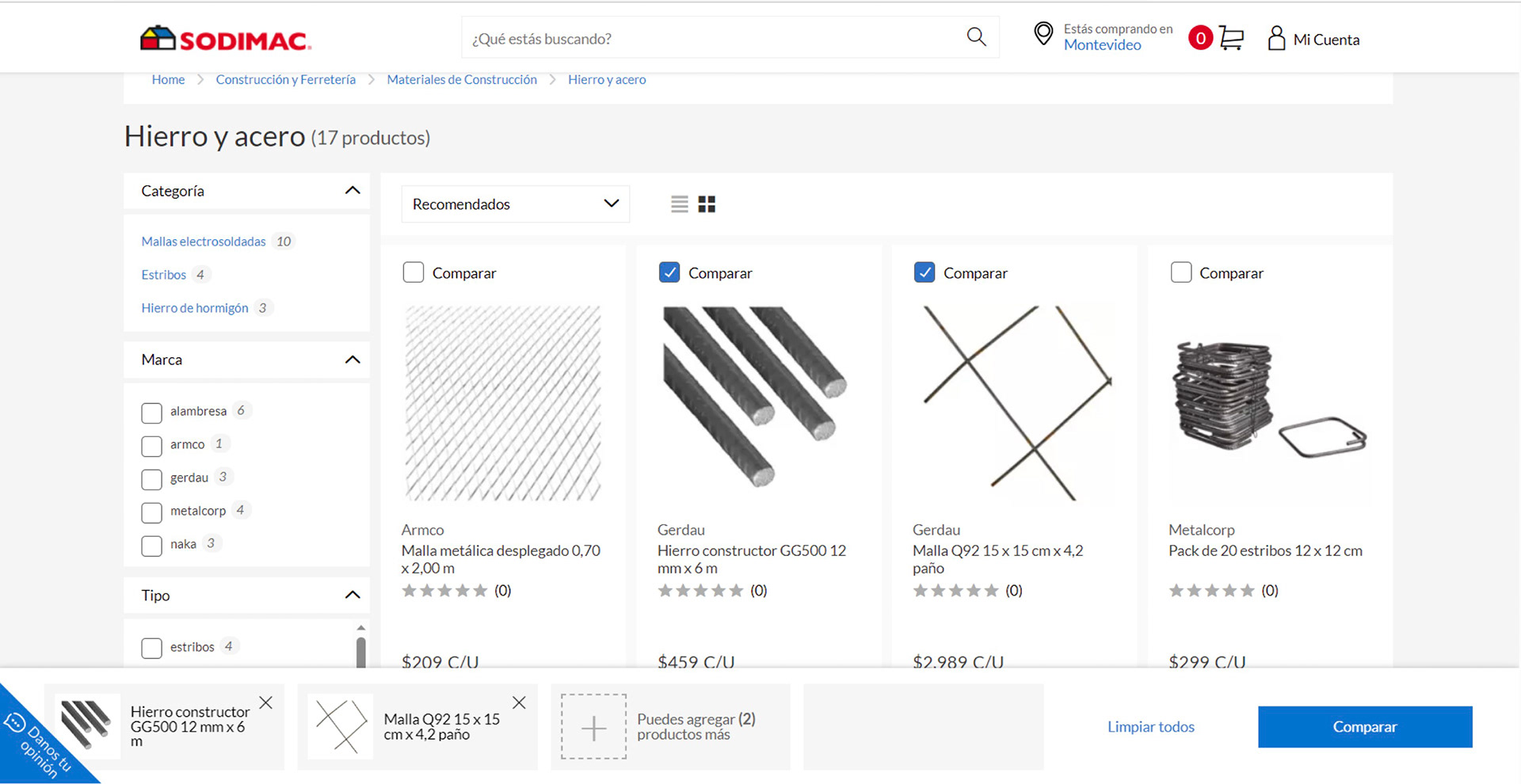Open Malla Q92 15 x 15 cm title
Viewport: 1521px width, 784px height.
point(998,559)
